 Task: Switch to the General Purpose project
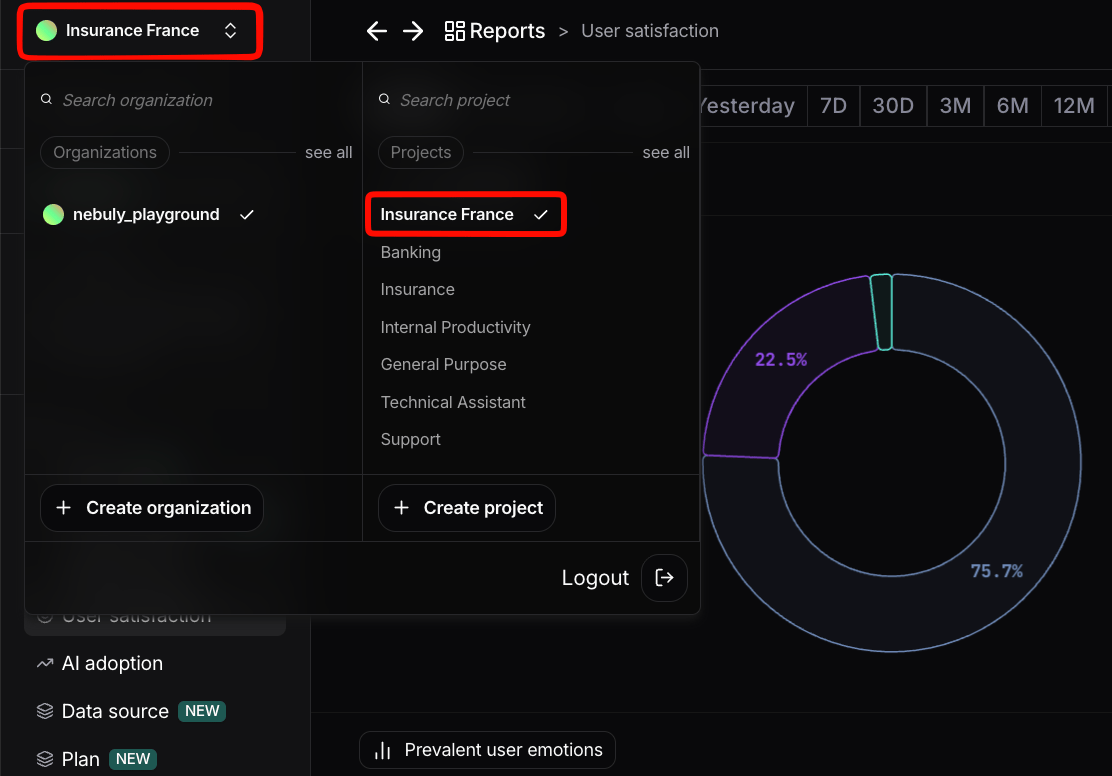click(x=443, y=365)
